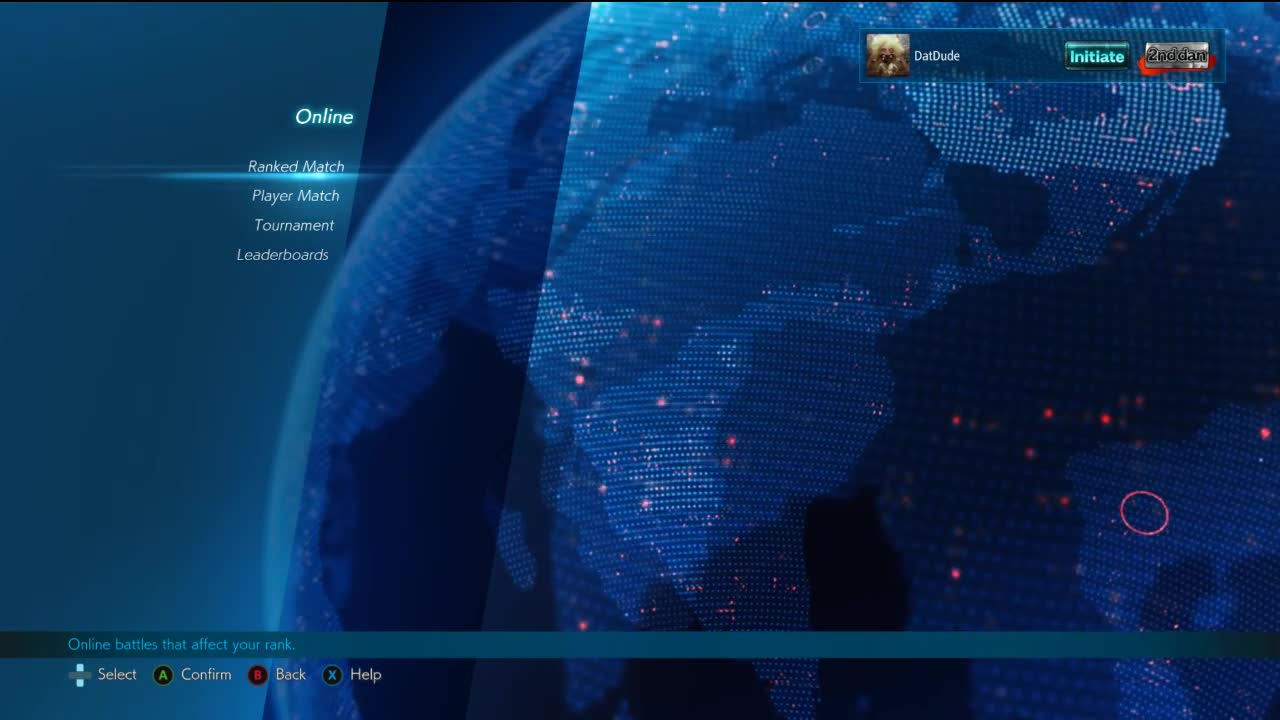Click the Select label in the footer

pos(117,675)
